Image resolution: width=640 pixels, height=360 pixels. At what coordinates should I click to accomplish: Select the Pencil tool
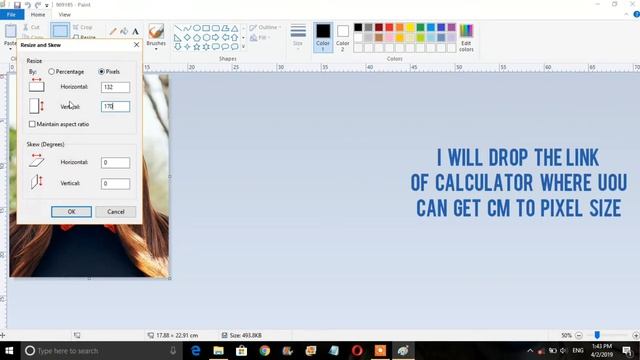pos(113,31)
